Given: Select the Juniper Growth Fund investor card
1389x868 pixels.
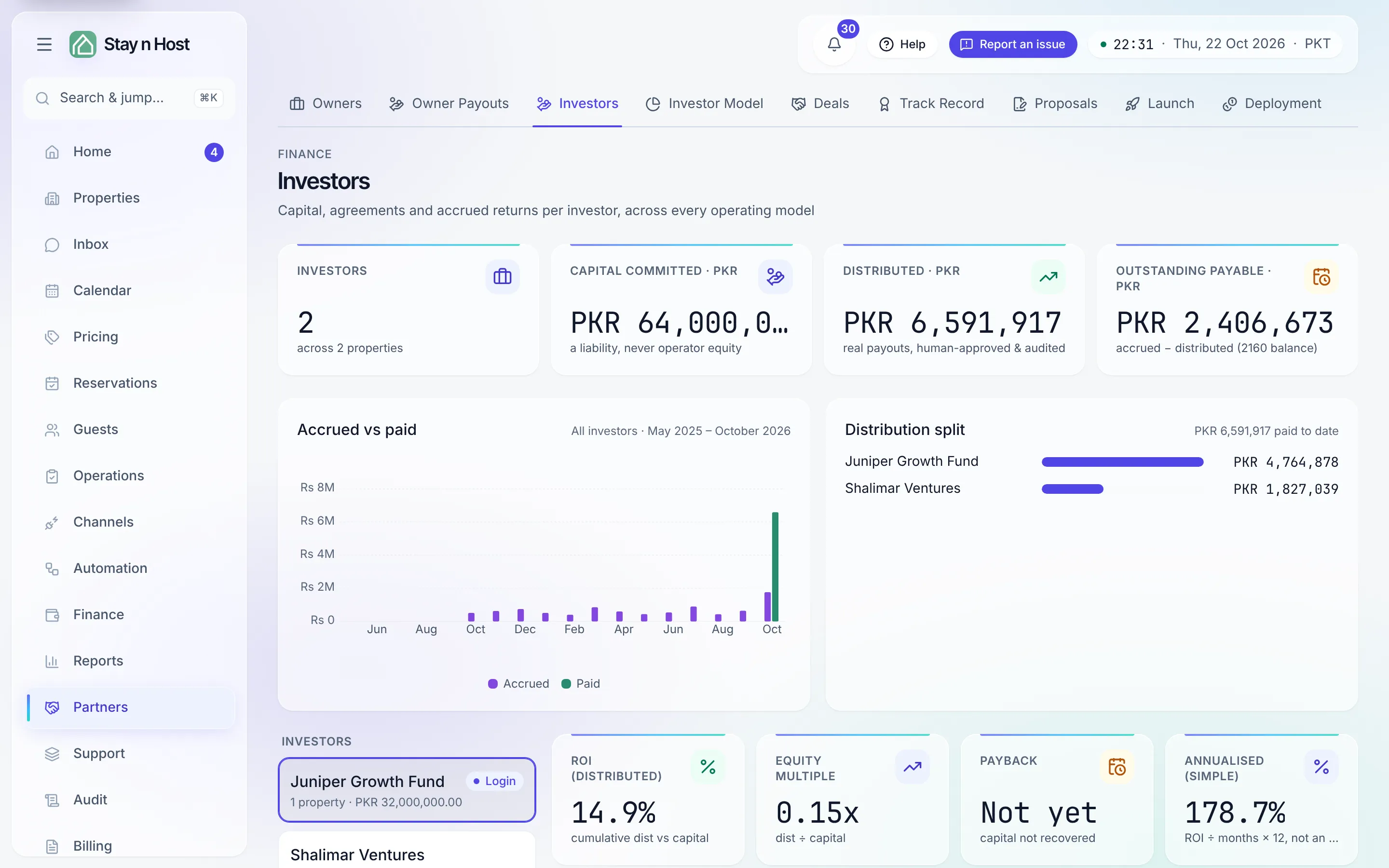Looking at the screenshot, I should point(407,790).
